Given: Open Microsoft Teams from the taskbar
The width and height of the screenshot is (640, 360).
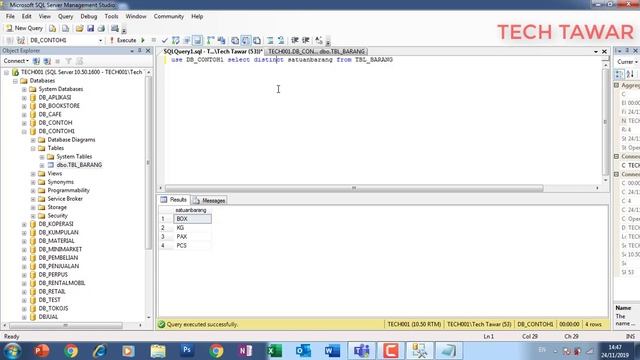Looking at the screenshot, I should (x=361, y=351).
